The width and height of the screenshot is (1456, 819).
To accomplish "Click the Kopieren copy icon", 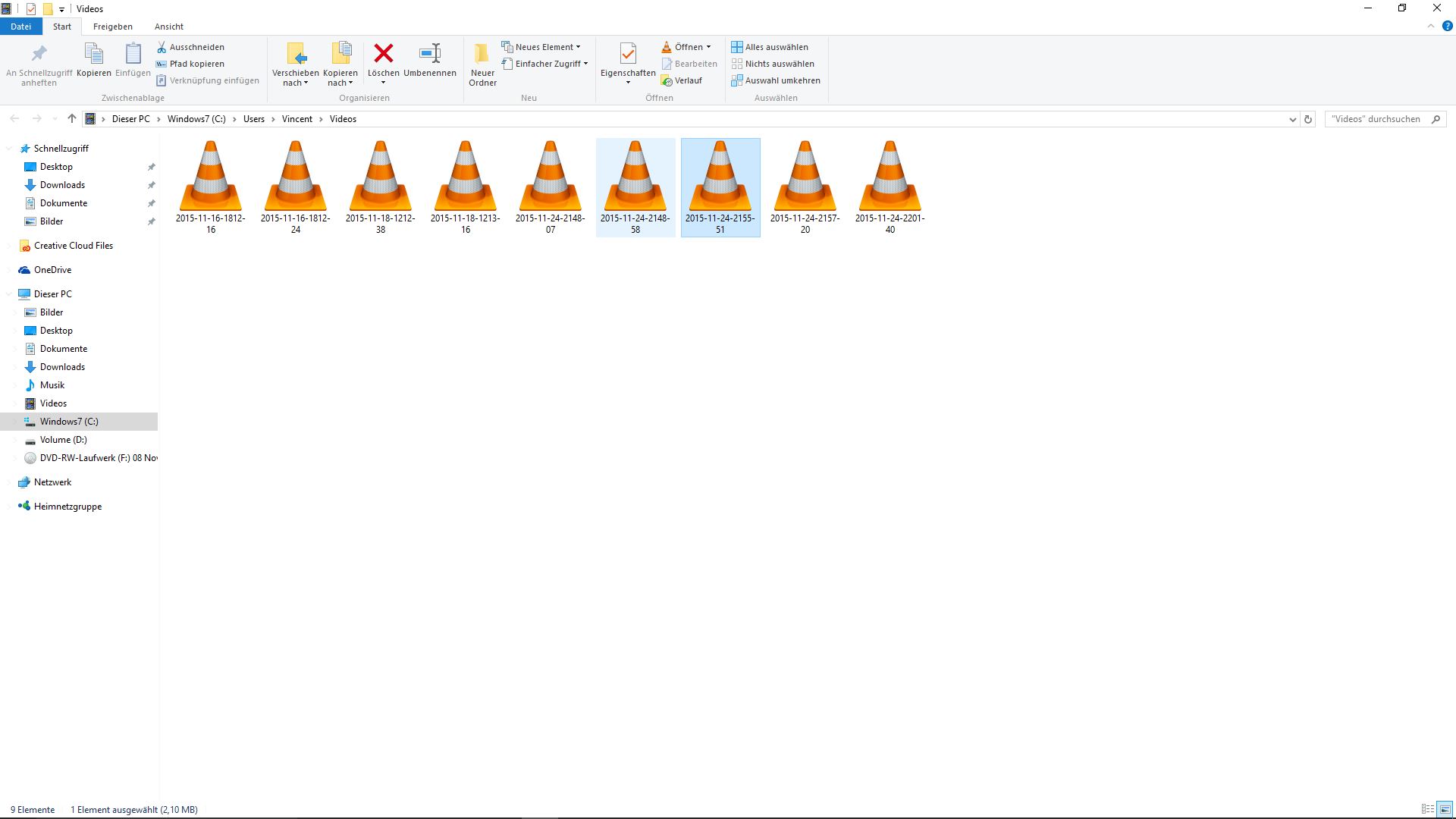I will (93, 54).
